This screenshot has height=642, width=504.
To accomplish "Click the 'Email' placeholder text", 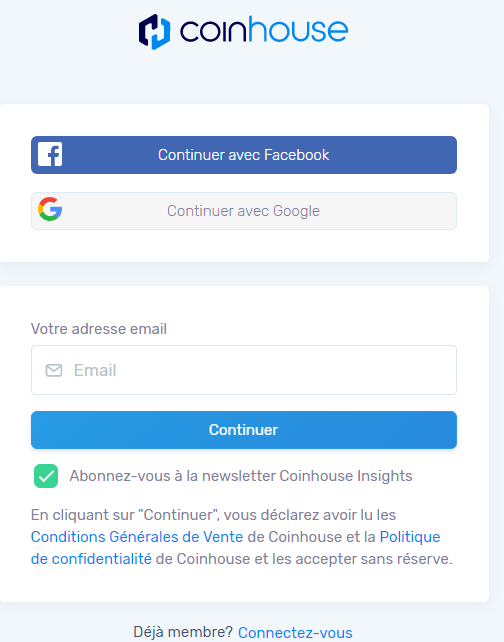I will pos(95,371).
